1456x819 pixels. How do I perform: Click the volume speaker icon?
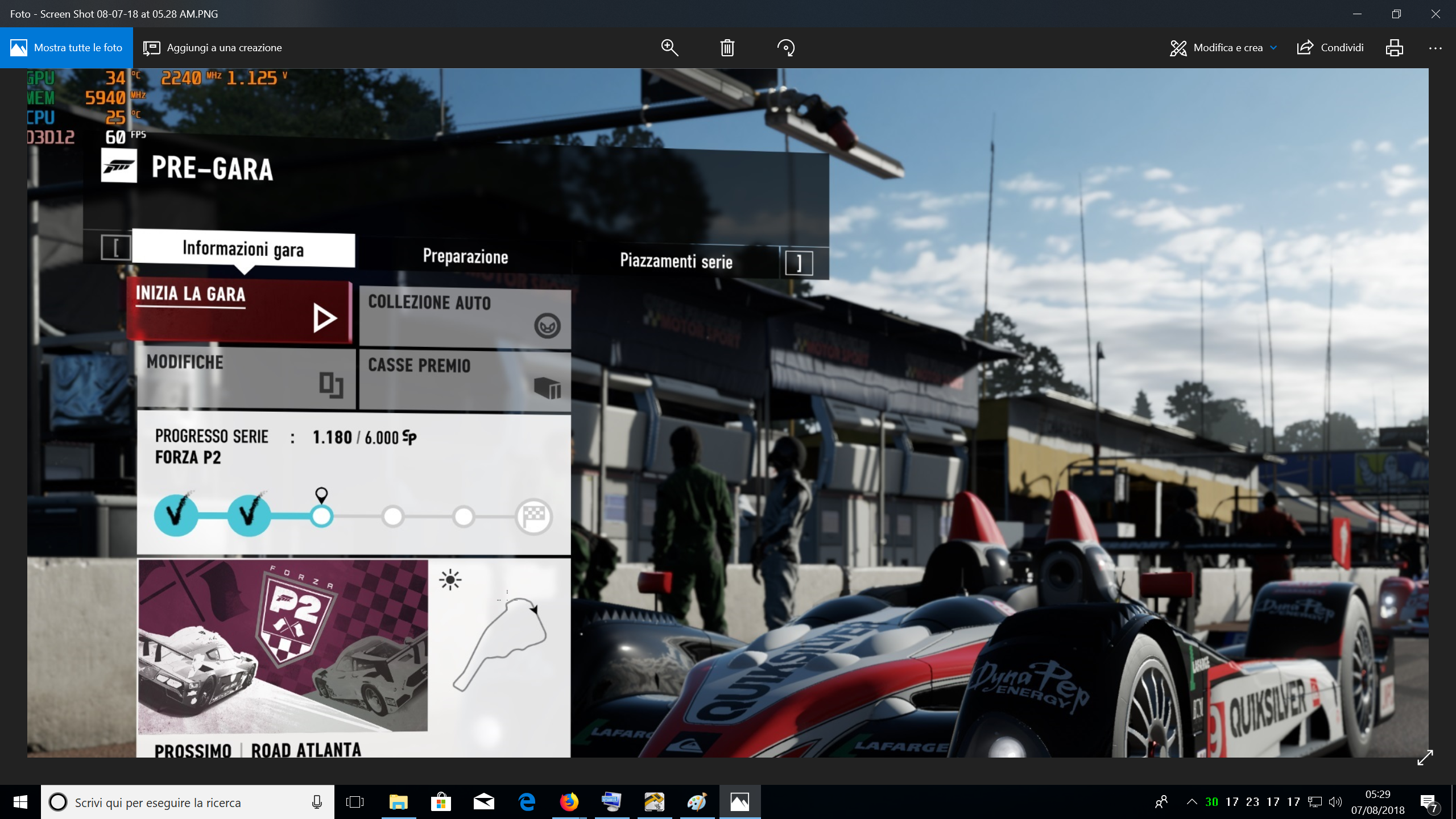coord(1335,802)
